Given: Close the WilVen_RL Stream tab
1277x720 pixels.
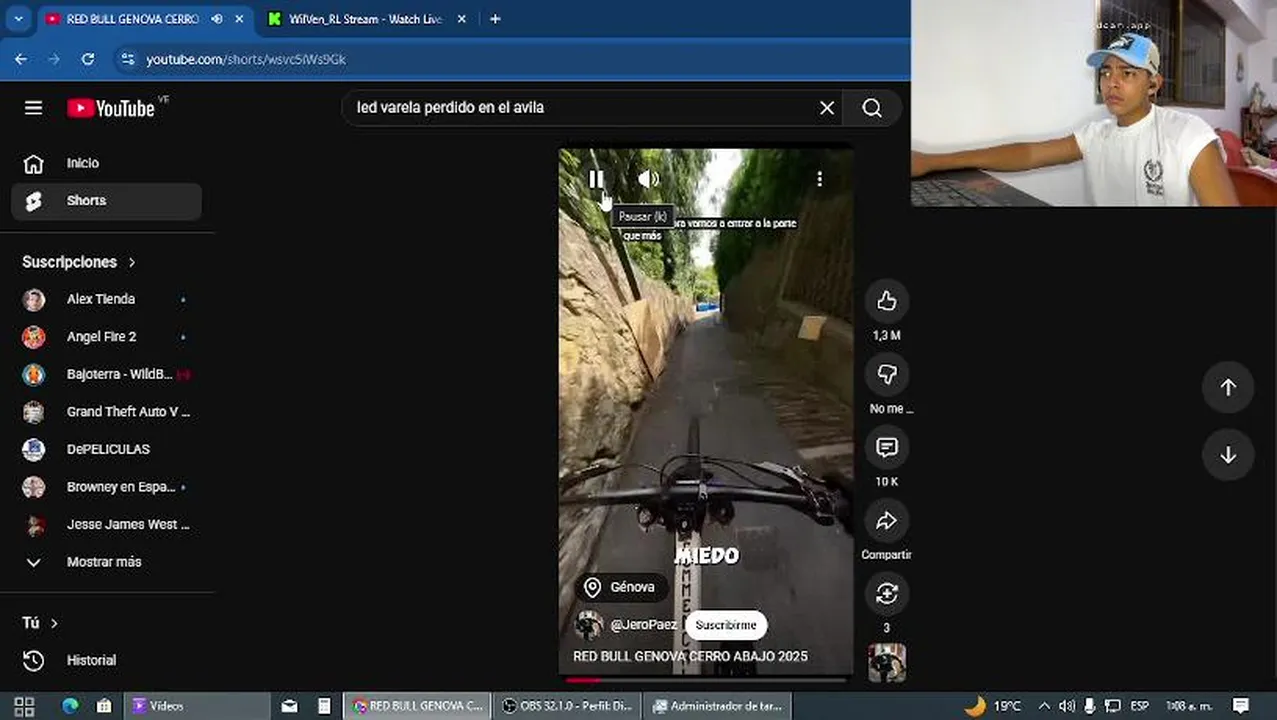Looking at the screenshot, I should click(x=461, y=19).
